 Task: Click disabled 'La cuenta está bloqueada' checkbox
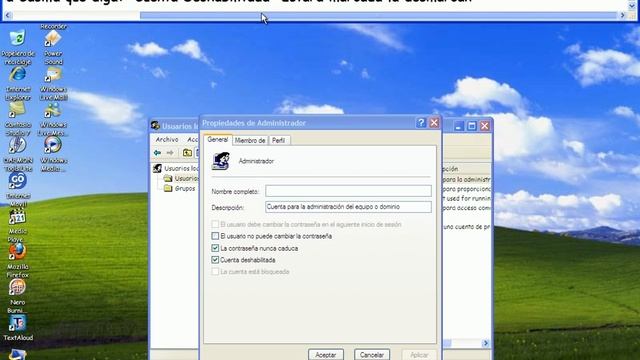[215, 271]
